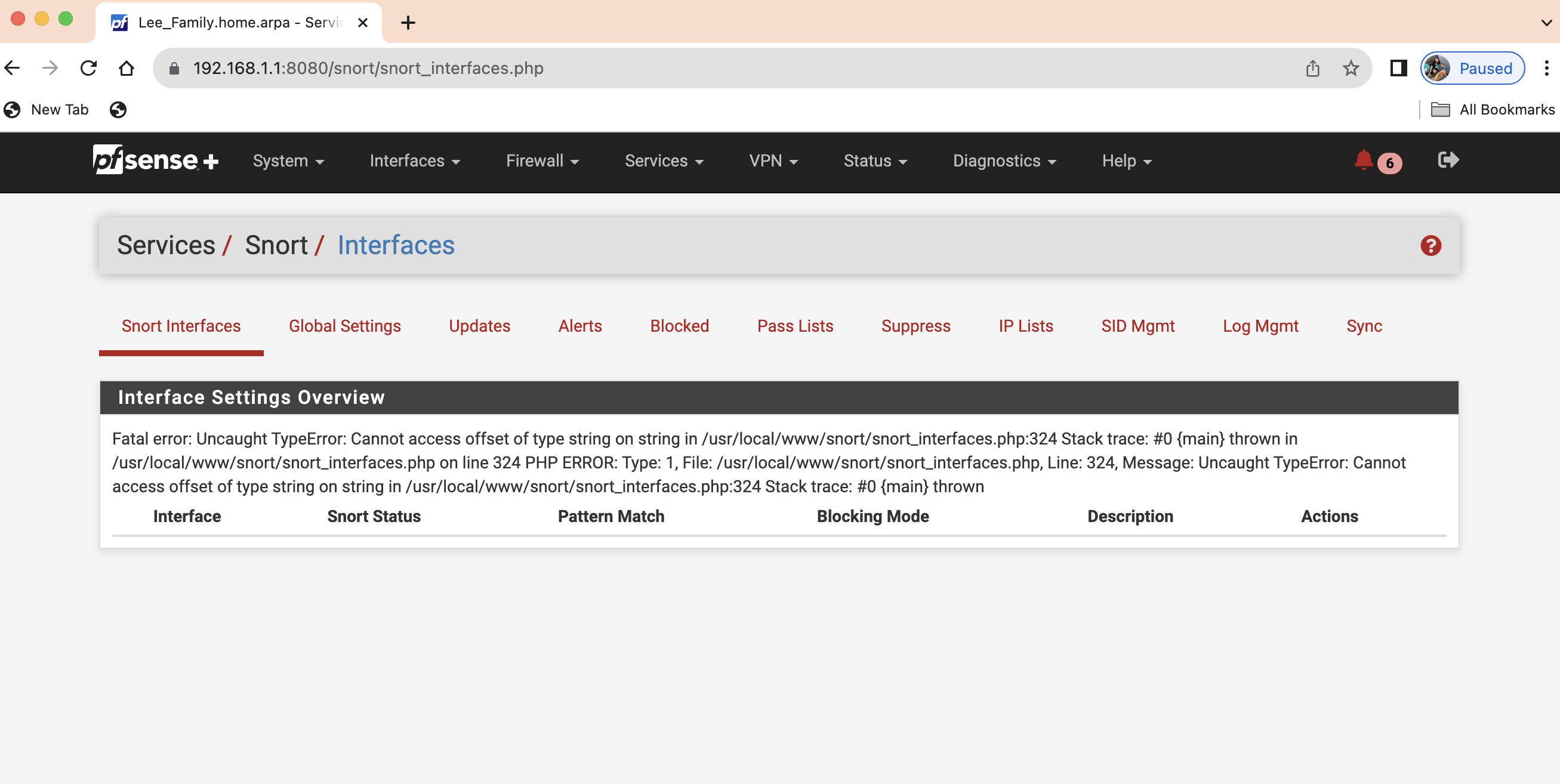
Task: Click the tab search chevron at top right
Action: [x=1546, y=23]
